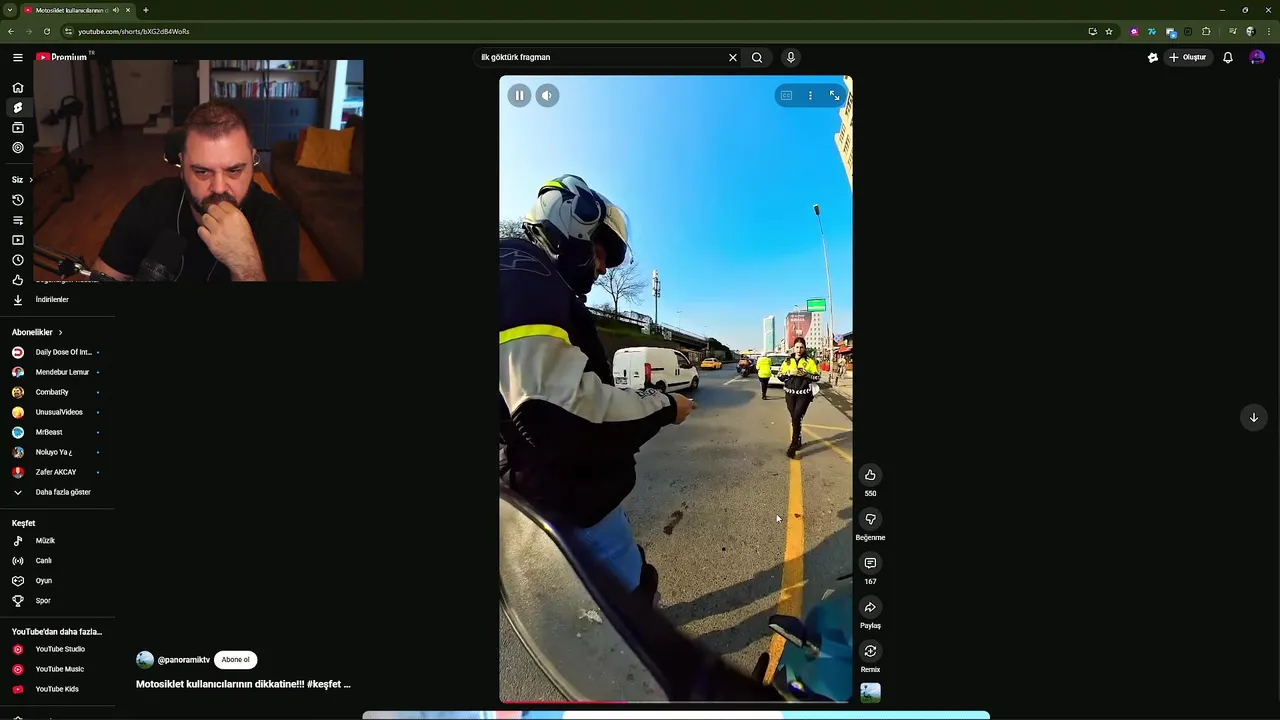Open the History sidebar icon
The image size is (1280, 720).
tap(18, 200)
